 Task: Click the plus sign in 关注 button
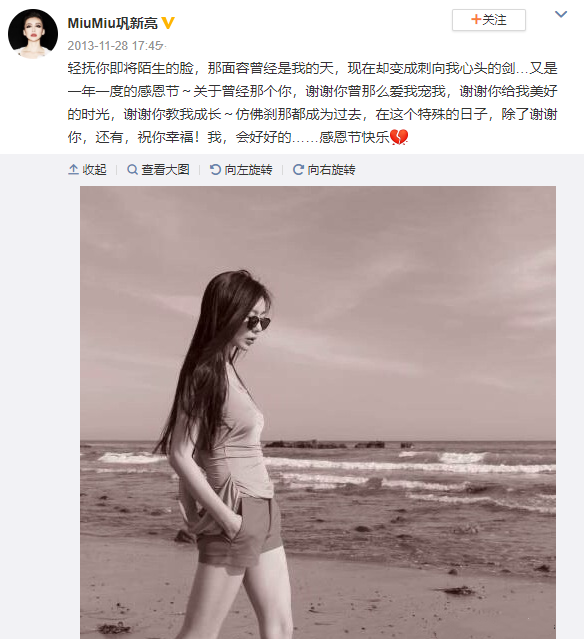click(x=476, y=19)
